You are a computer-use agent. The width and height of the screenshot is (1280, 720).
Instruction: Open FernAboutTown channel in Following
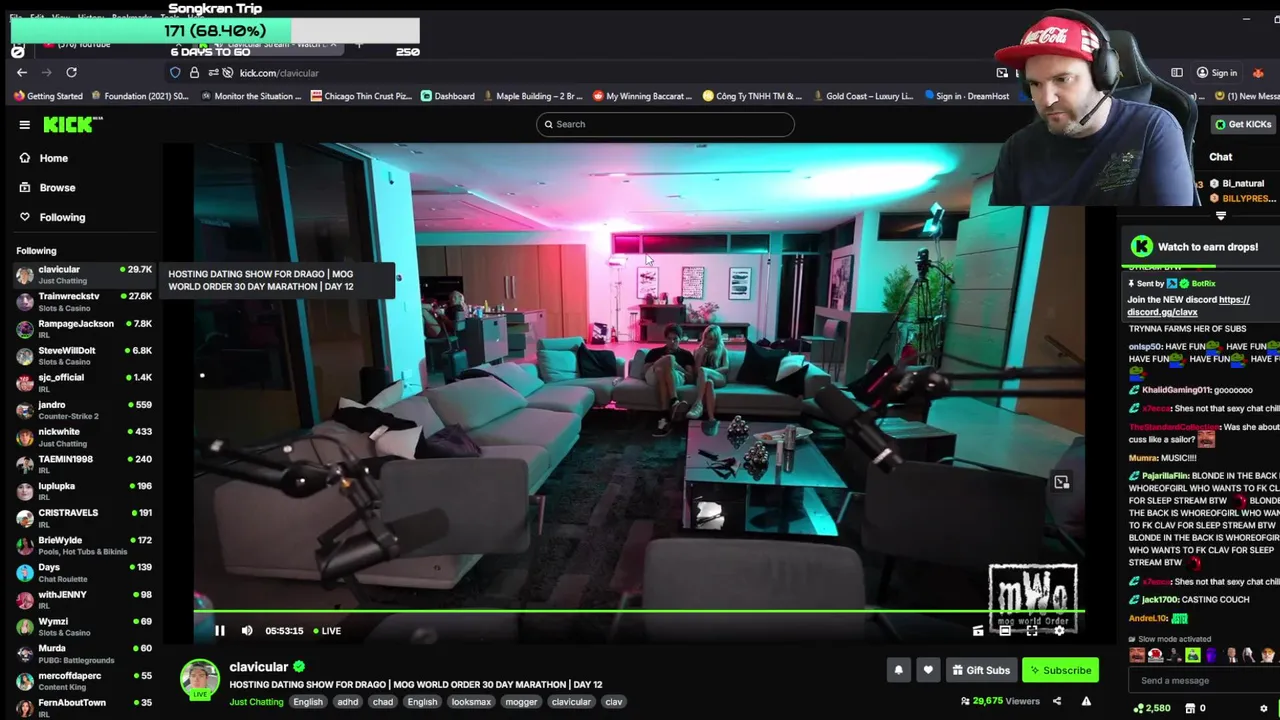(84, 706)
